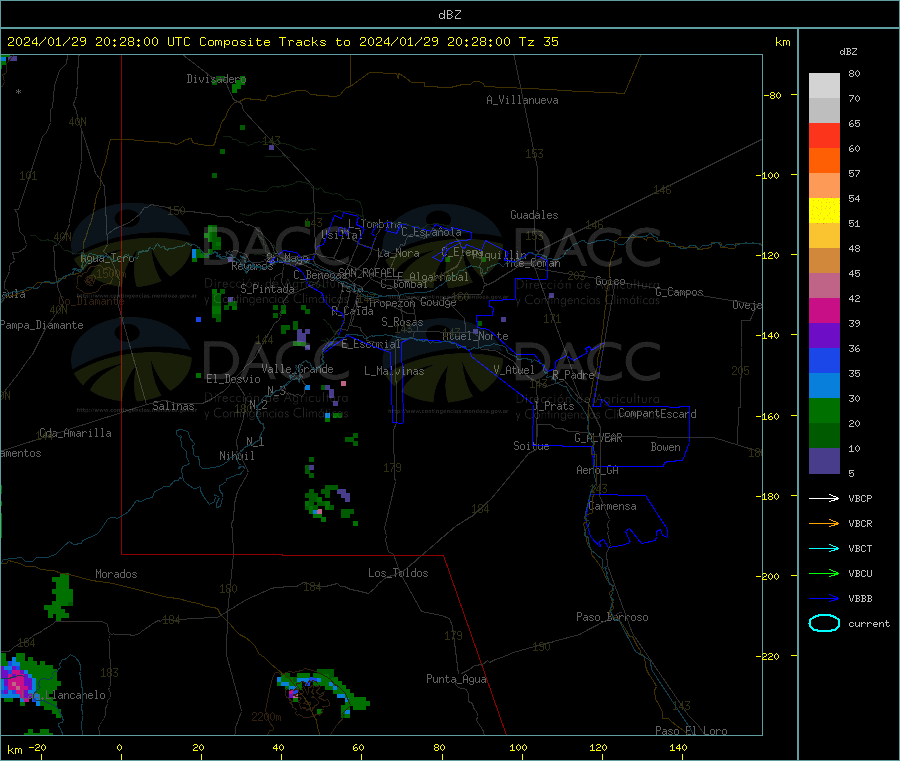Click the 'Divisadero' map label
This screenshot has height=761, width=900.
[x=216, y=79]
